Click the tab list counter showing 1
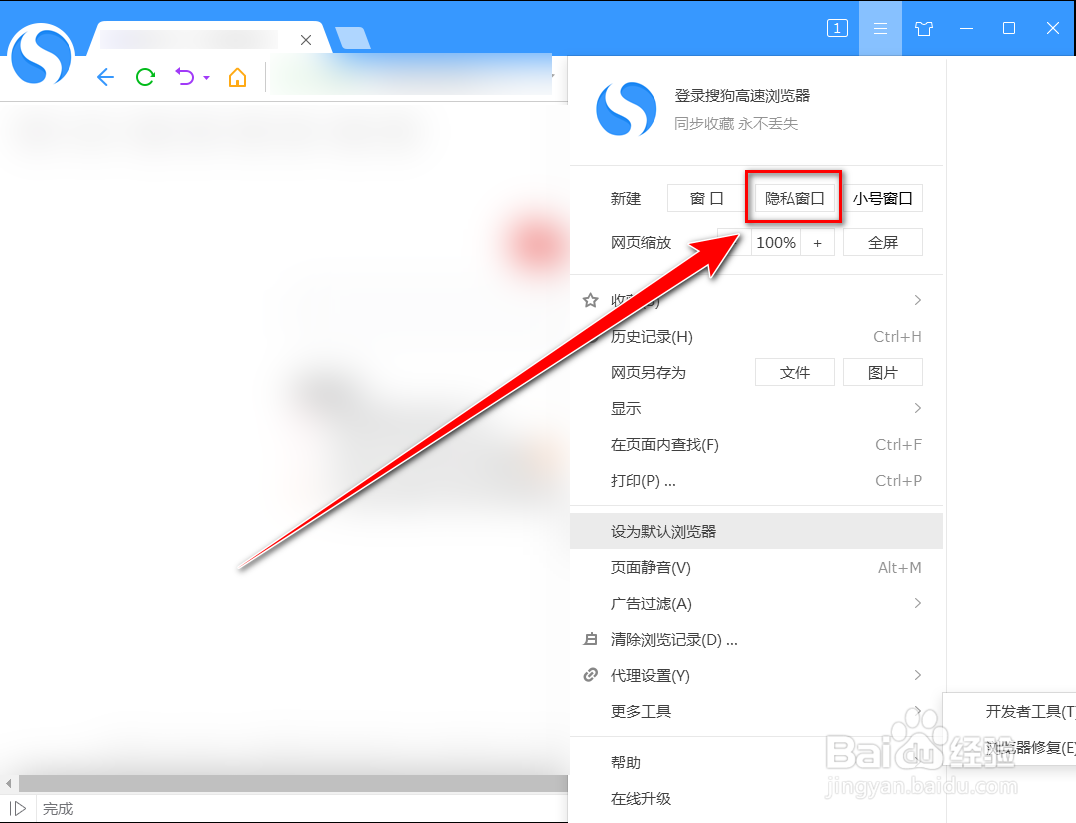This screenshot has width=1076, height=823. point(837,28)
